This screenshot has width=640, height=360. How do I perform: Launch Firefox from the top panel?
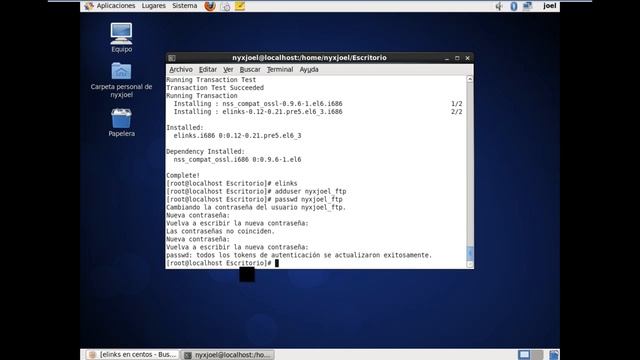tap(210, 6)
